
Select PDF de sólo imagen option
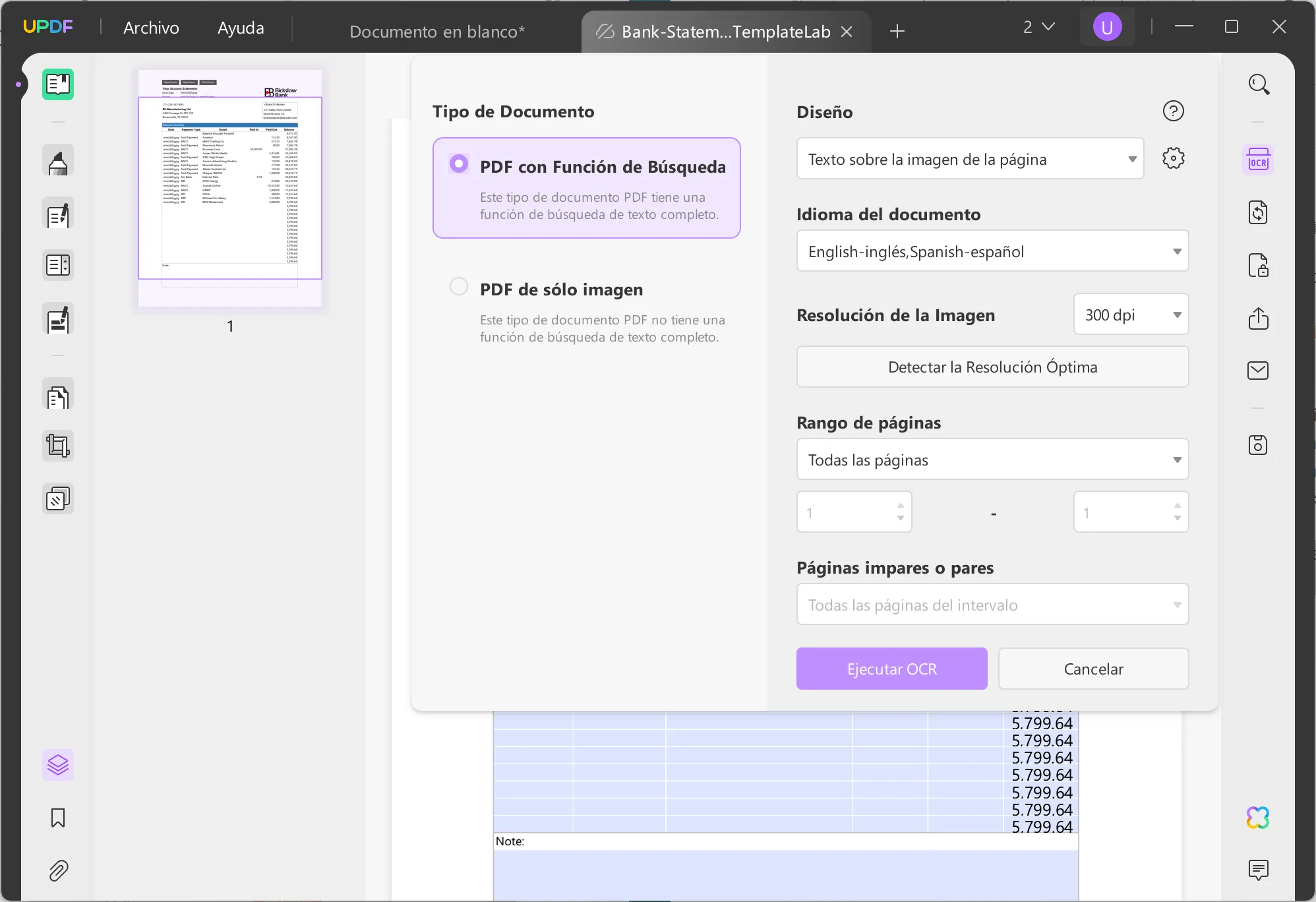(587, 310)
